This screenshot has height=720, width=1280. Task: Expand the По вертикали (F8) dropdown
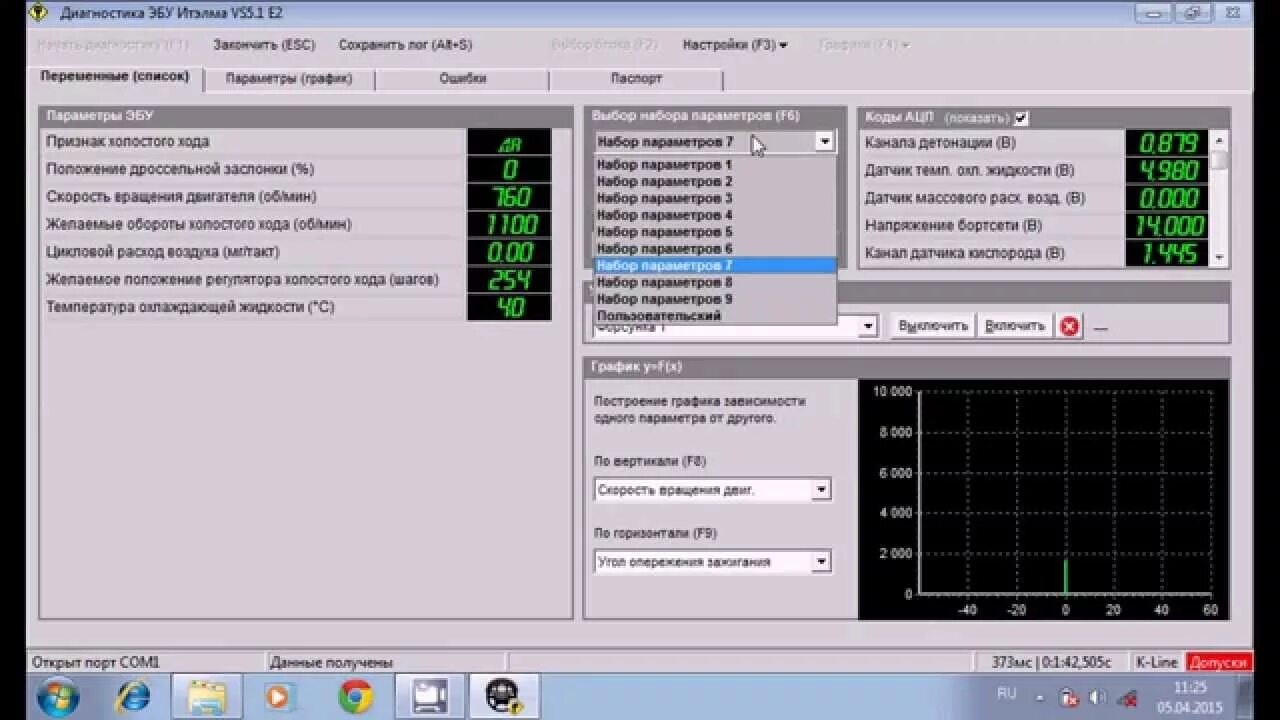click(821, 490)
